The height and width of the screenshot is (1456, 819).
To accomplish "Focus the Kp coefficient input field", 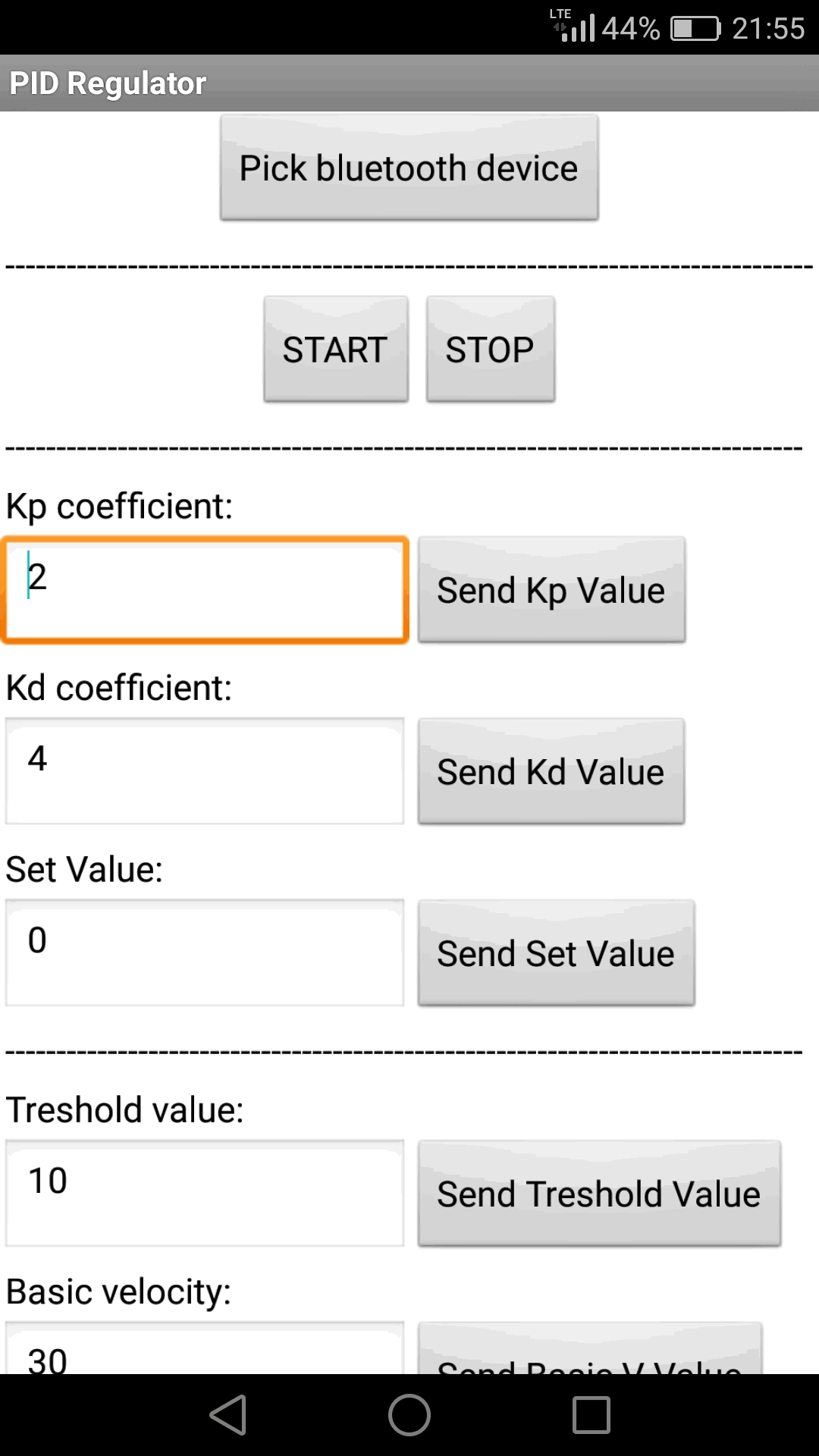I will (x=205, y=590).
